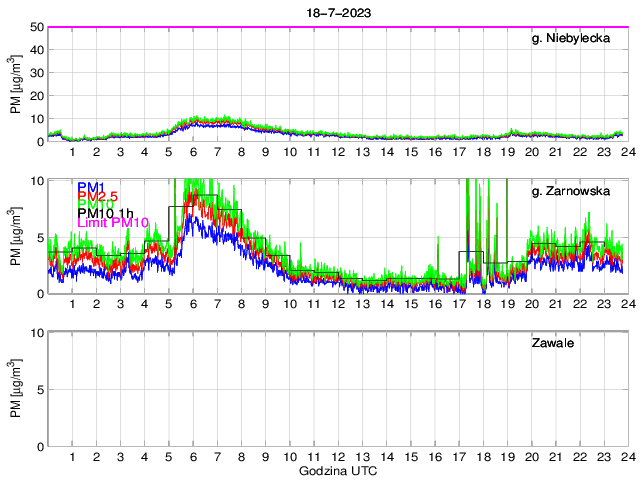Click the Godzina UTC axis label
Screen dimensions: 640x480
tap(337, 470)
